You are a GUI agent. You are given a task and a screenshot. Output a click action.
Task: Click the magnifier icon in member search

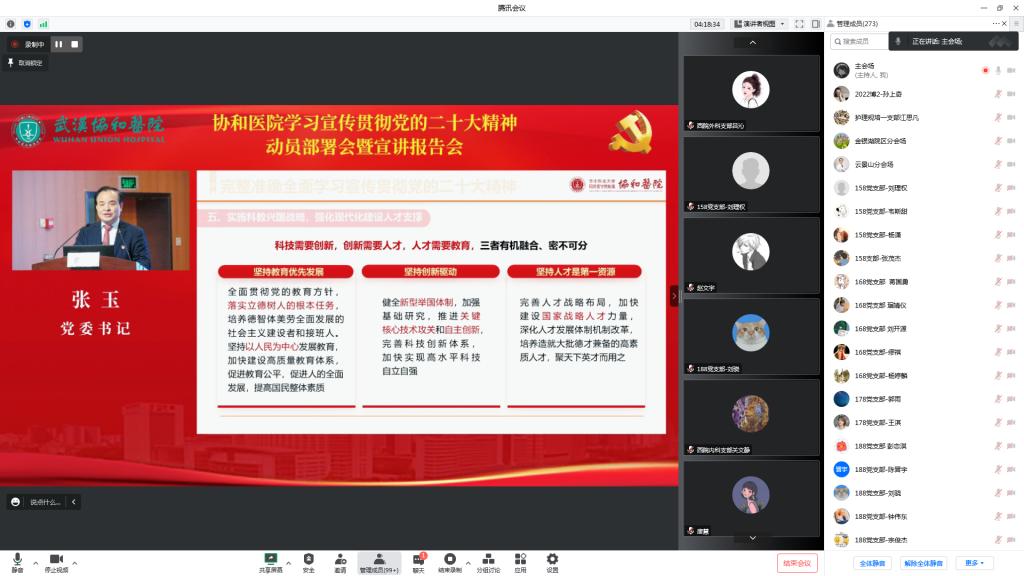837,41
